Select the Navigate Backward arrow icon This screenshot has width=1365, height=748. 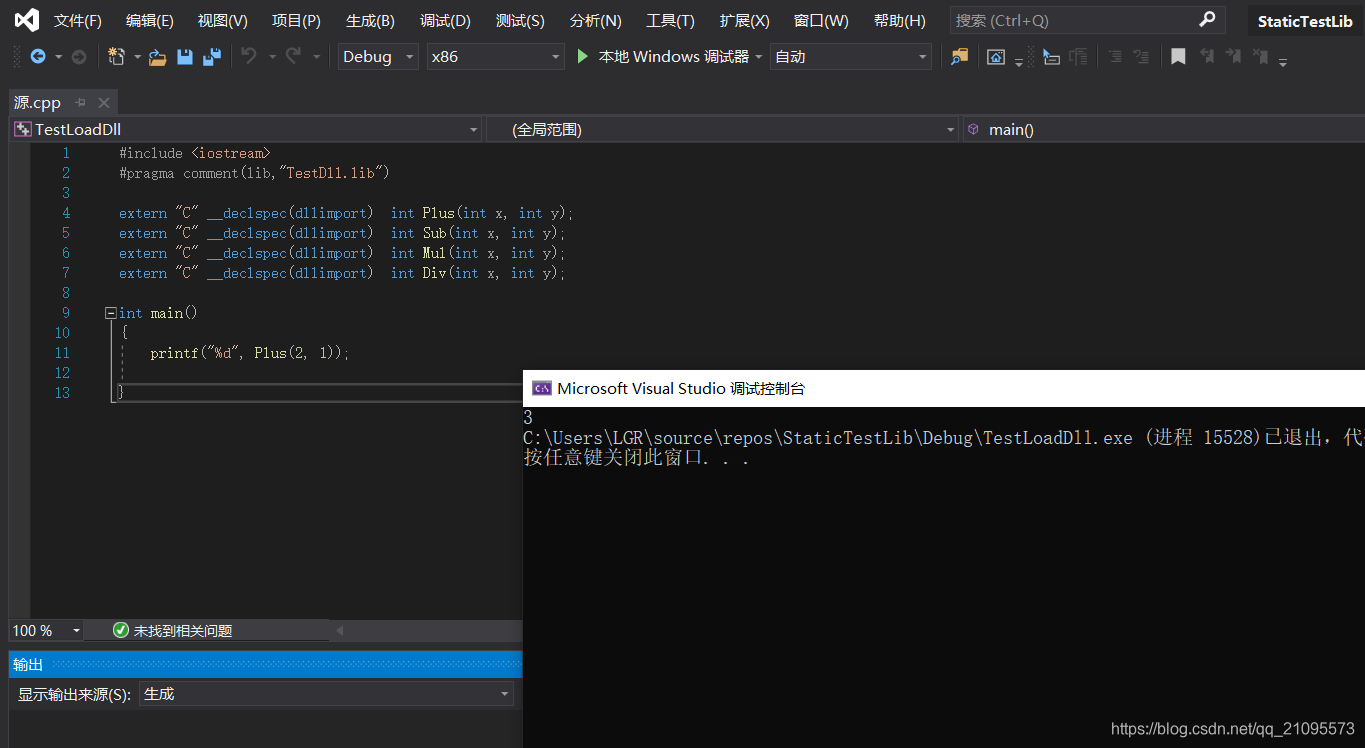tap(39, 57)
